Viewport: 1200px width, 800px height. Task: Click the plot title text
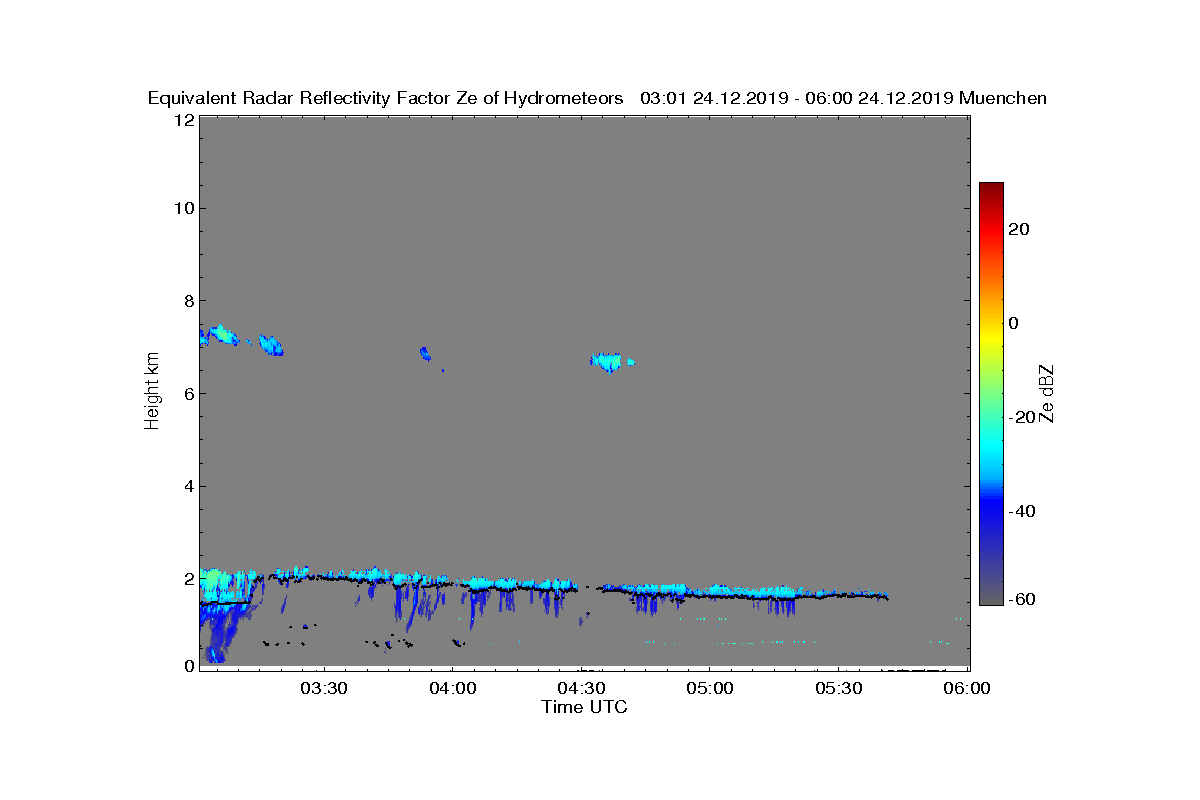(597, 98)
